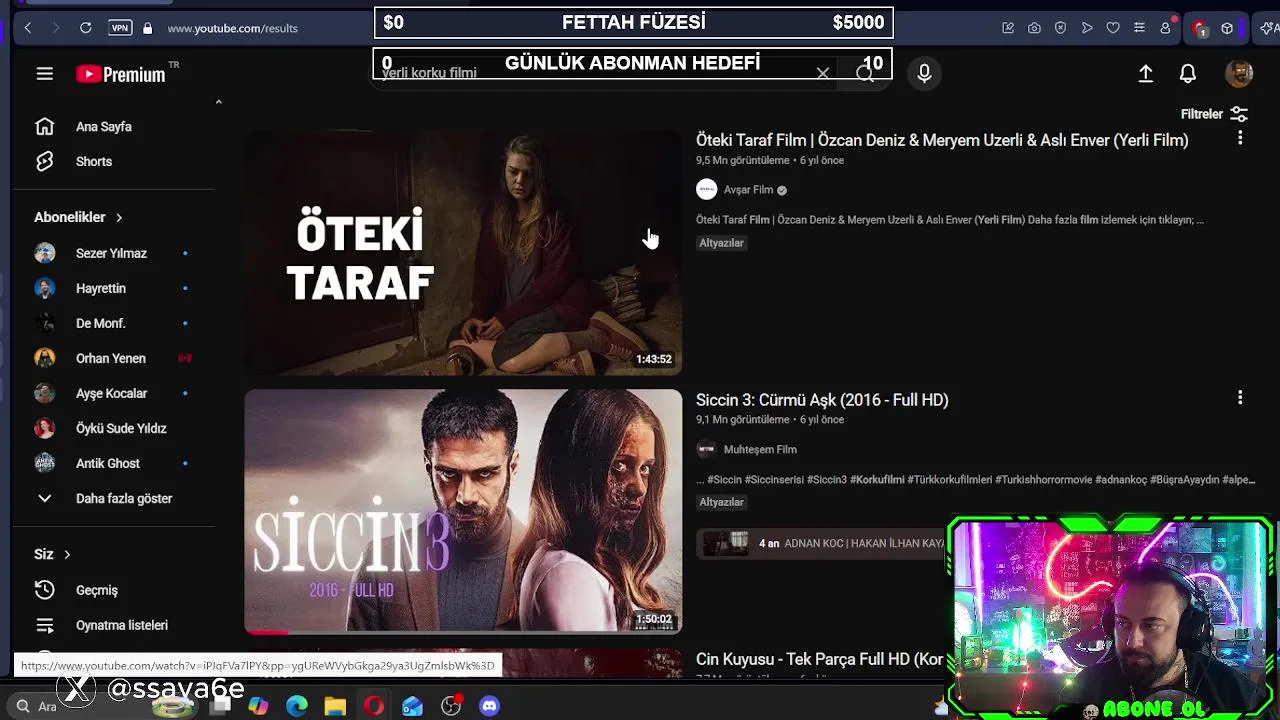Viewport: 1280px width, 720px height.
Task: Bookmark page with the heart icon
Action: (1113, 28)
